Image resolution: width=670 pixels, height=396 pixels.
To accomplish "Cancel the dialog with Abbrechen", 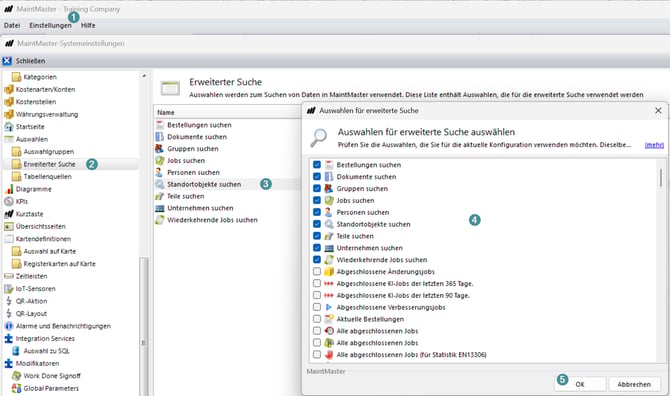I will click(634, 384).
